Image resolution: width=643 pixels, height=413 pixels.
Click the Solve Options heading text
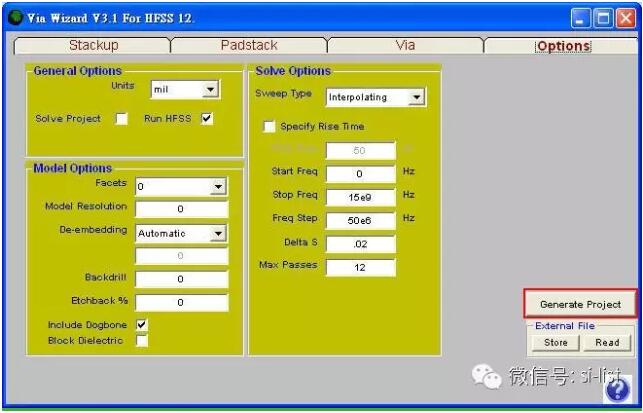click(293, 71)
